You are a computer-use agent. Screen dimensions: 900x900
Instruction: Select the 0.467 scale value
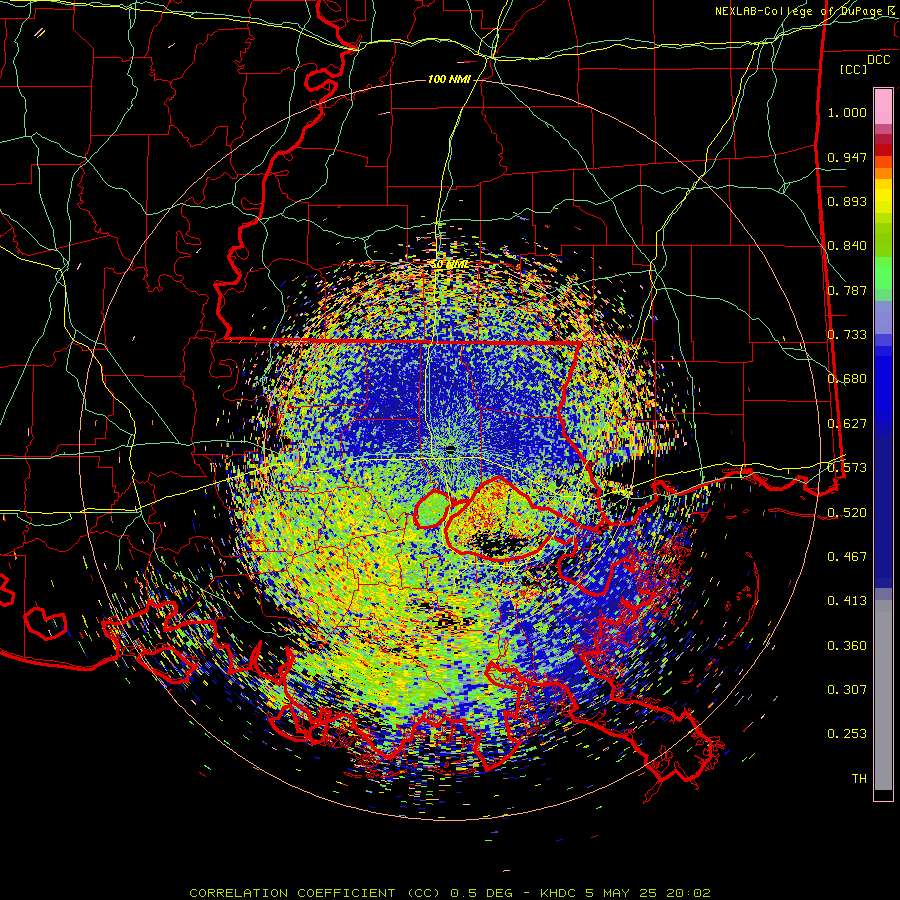[x=847, y=557]
